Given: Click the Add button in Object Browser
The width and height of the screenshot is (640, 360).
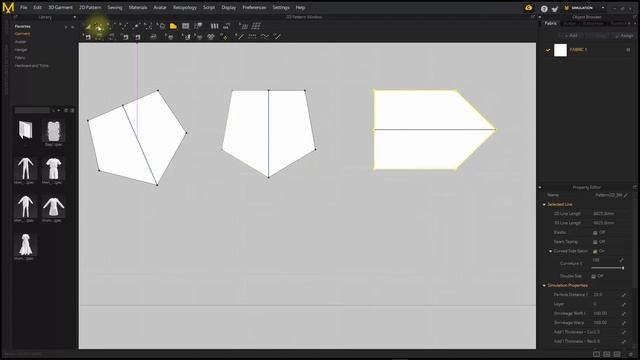Looking at the screenshot, I should 571,36.
